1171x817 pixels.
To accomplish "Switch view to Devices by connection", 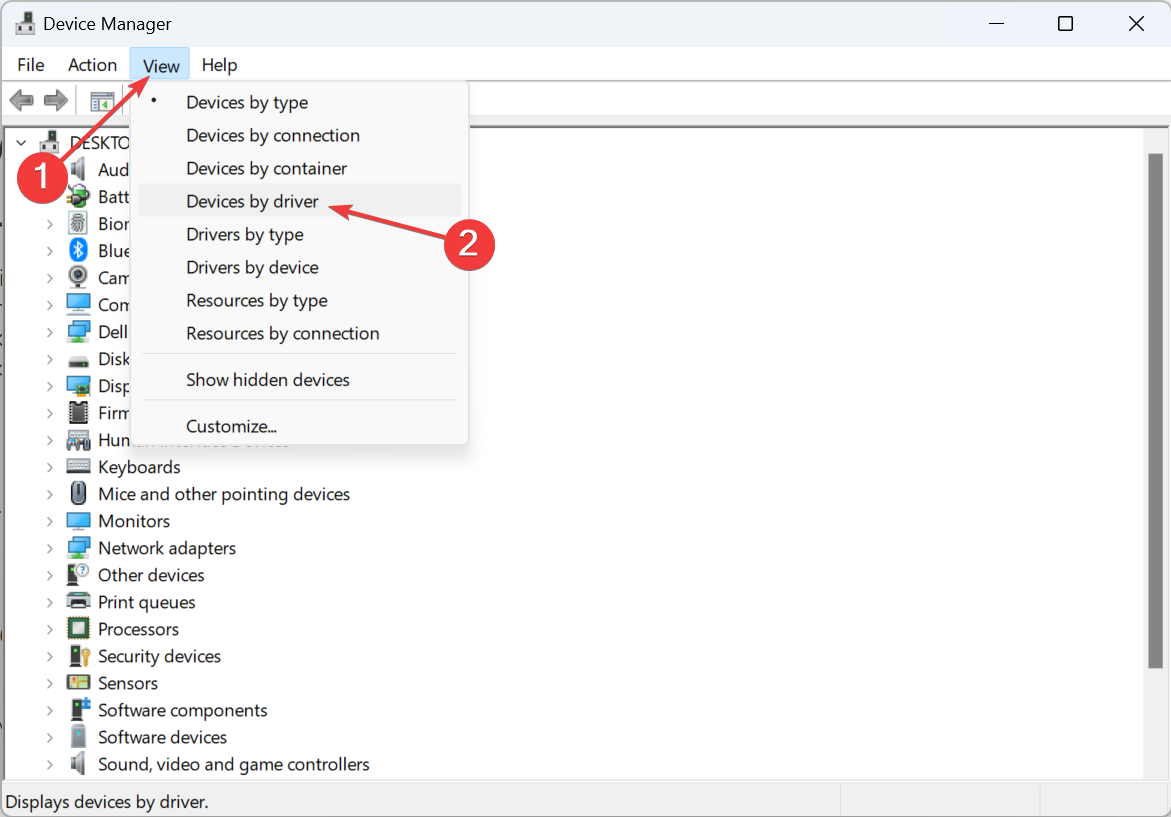I will tap(273, 135).
